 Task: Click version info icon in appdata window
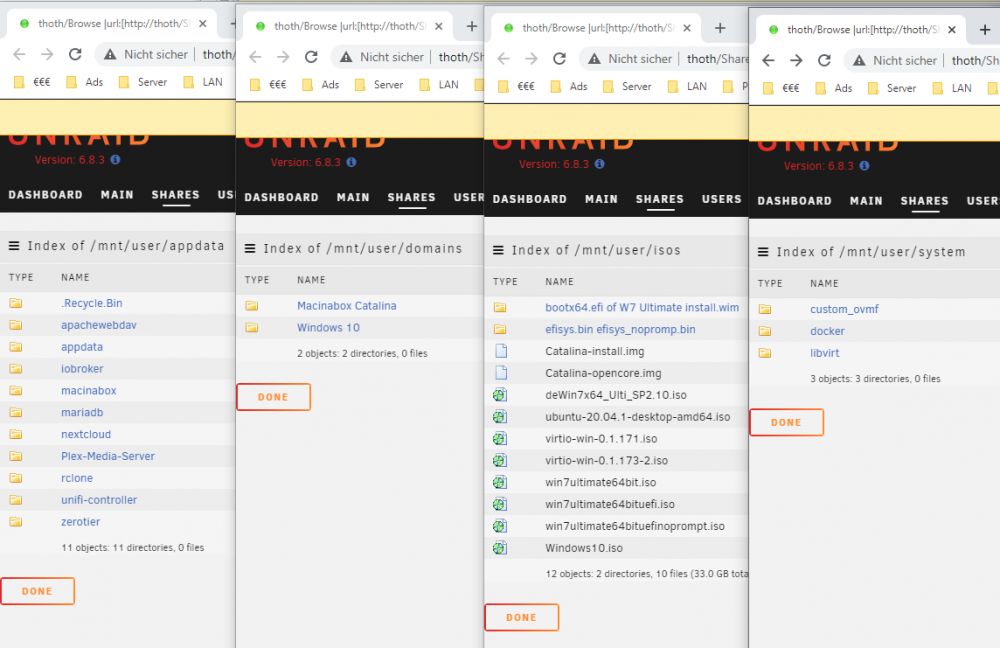click(115, 159)
